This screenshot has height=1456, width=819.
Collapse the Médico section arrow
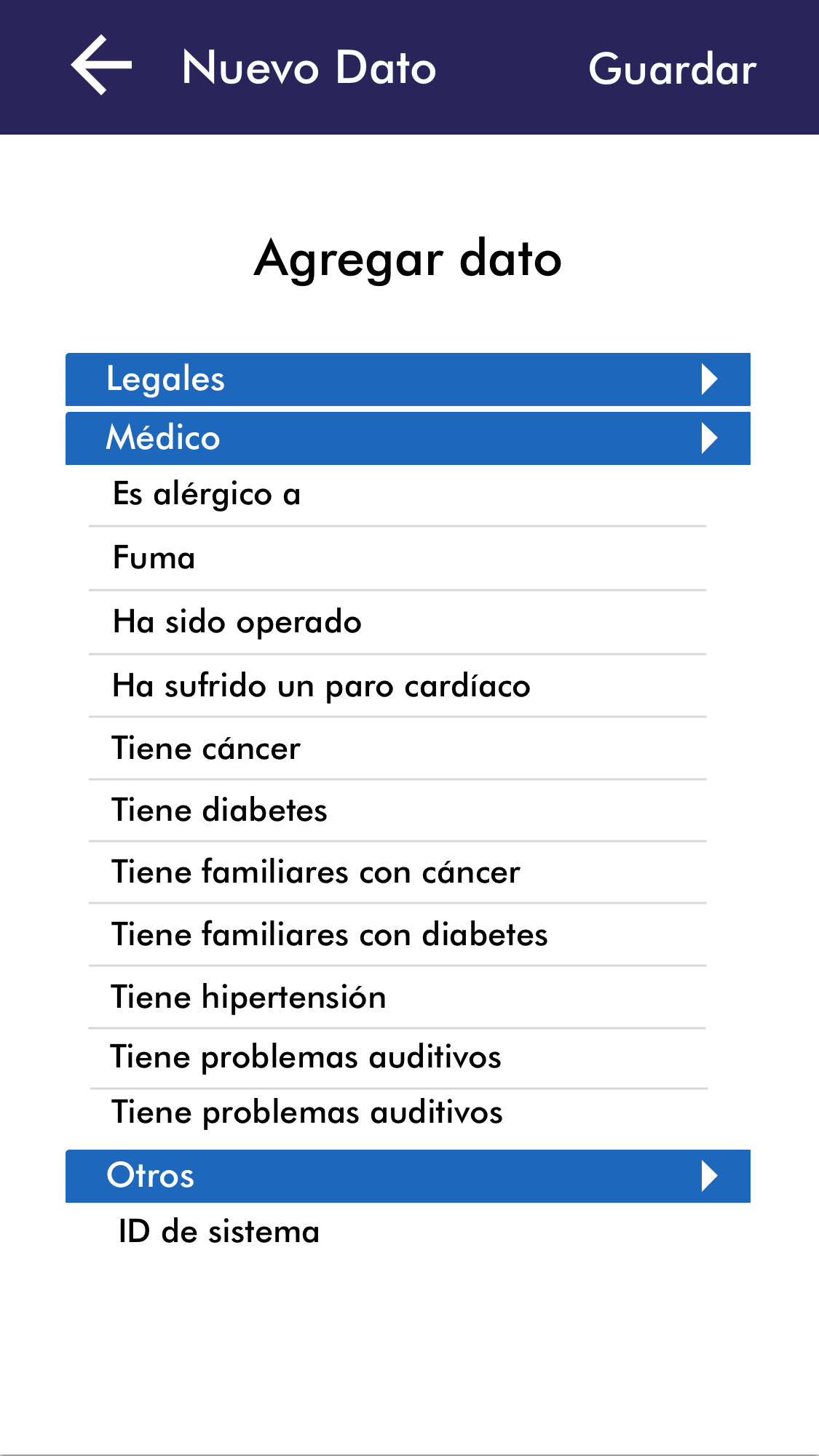(x=709, y=438)
